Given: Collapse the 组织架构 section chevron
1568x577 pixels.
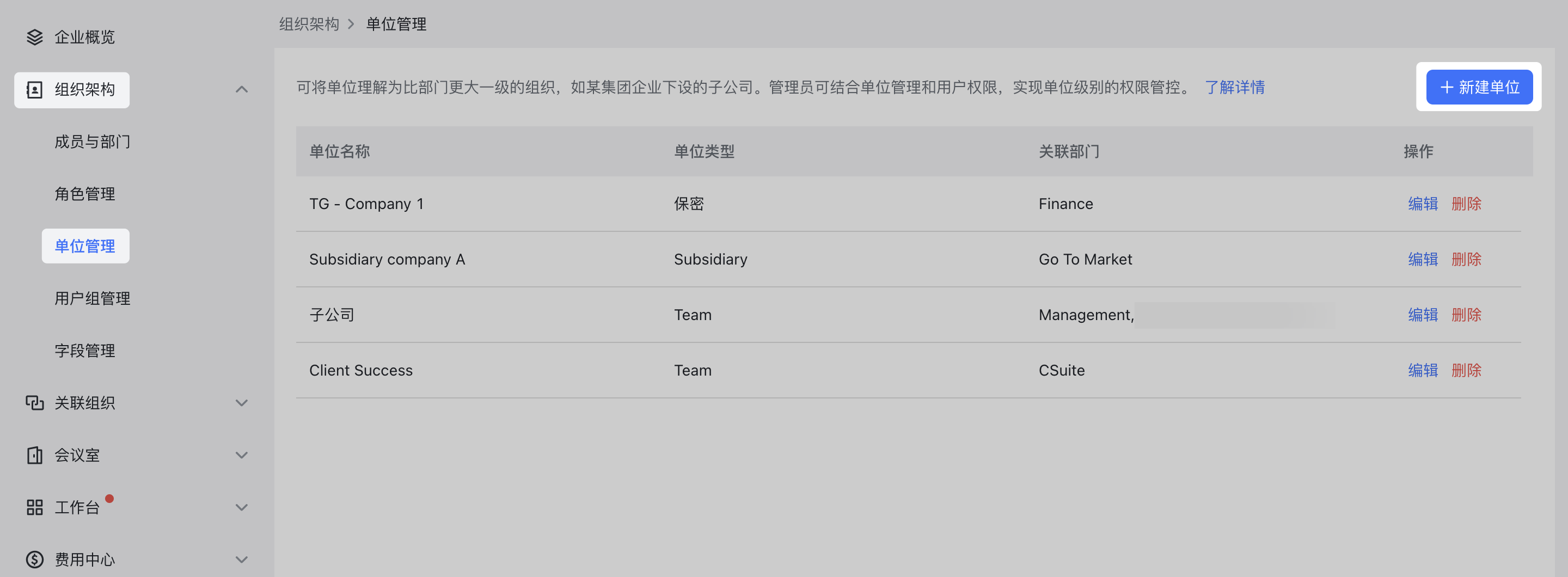Looking at the screenshot, I should (x=242, y=90).
